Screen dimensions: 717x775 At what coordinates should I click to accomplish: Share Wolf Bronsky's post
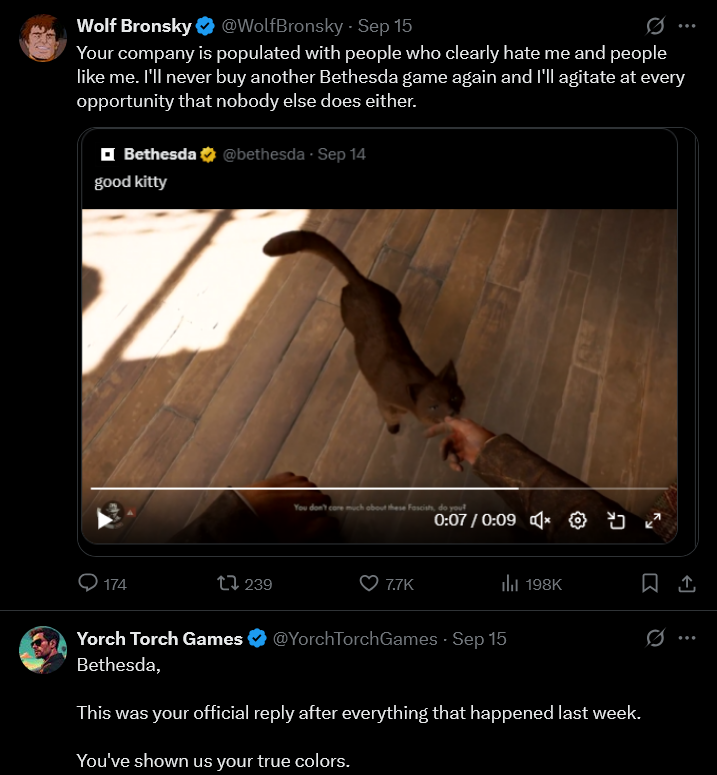(x=687, y=583)
